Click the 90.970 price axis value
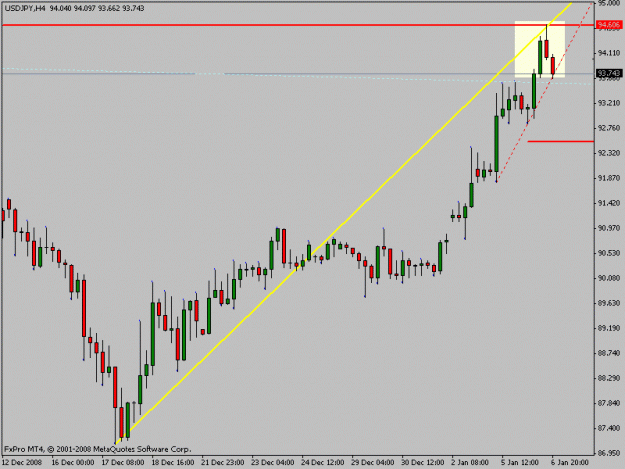The height and width of the screenshot is (469, 625). (x=609, y=228)
